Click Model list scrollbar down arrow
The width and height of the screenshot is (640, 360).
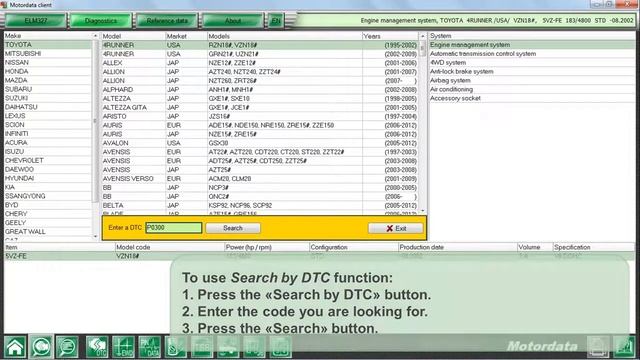(x=423, y=211)
